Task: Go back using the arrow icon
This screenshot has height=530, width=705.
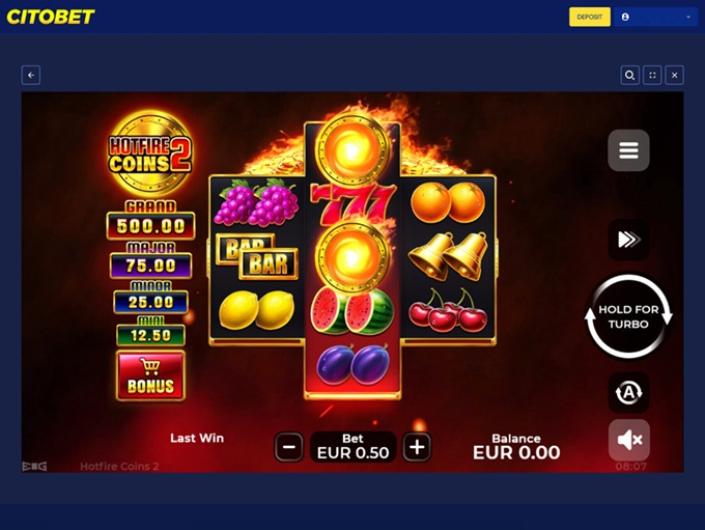Action: 31,75
